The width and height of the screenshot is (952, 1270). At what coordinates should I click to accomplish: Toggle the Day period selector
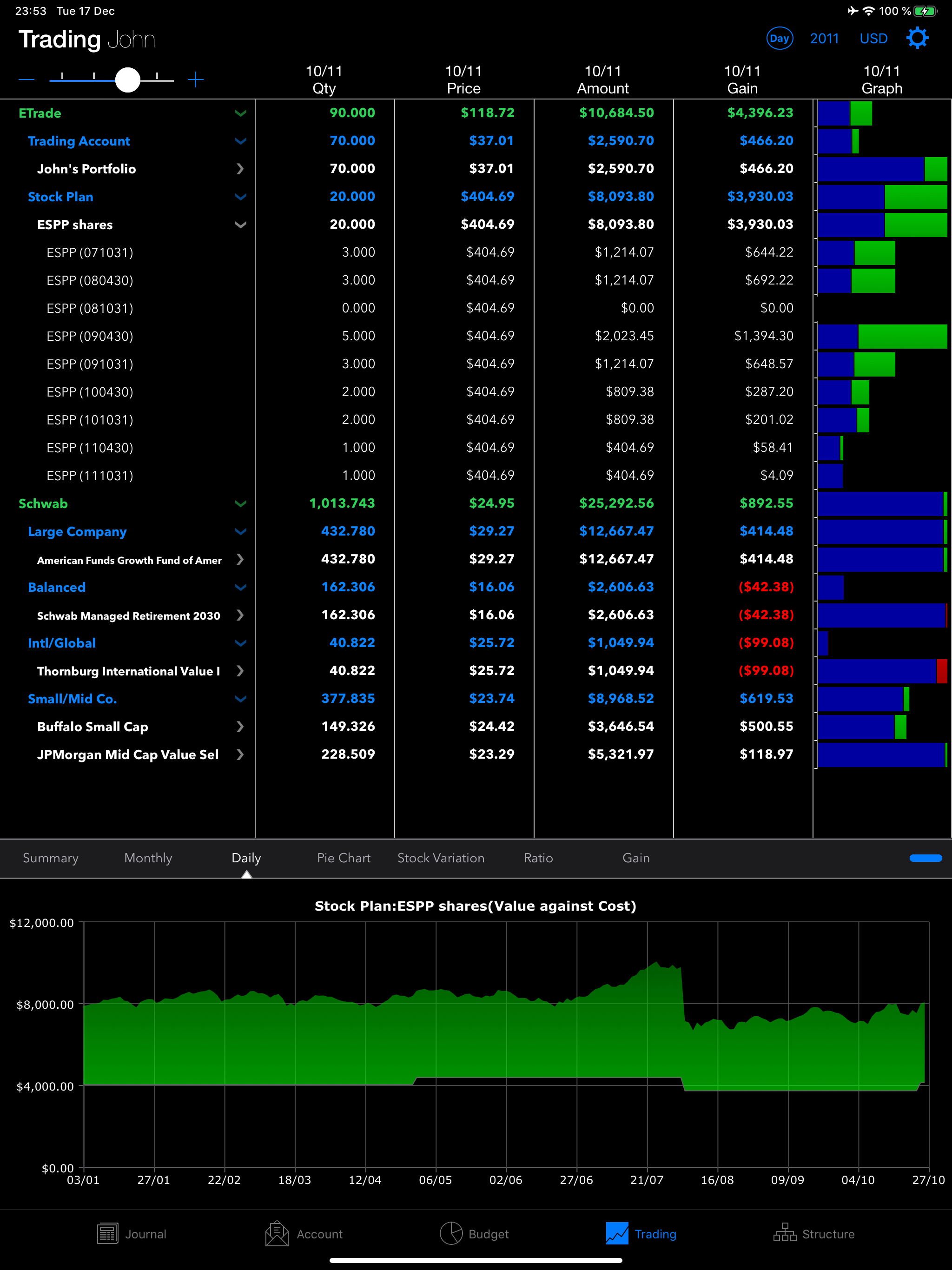[x=779, y=39]
